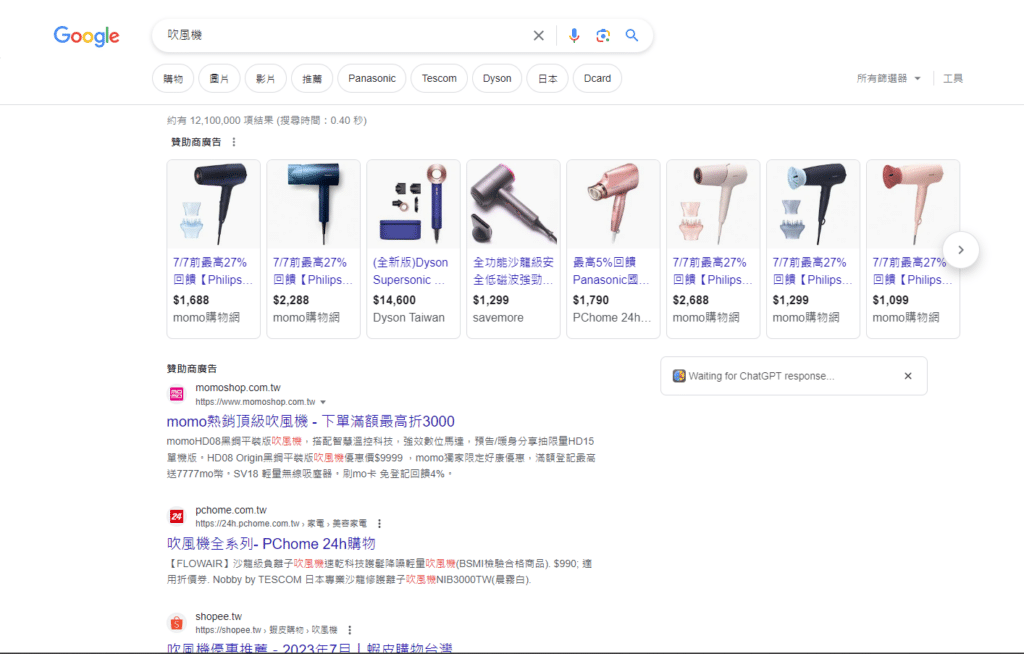Open the sponsored ads three-dot info menu
Image resolution: width=1024 pixels, height=654 pixels.
pos(234,142)
